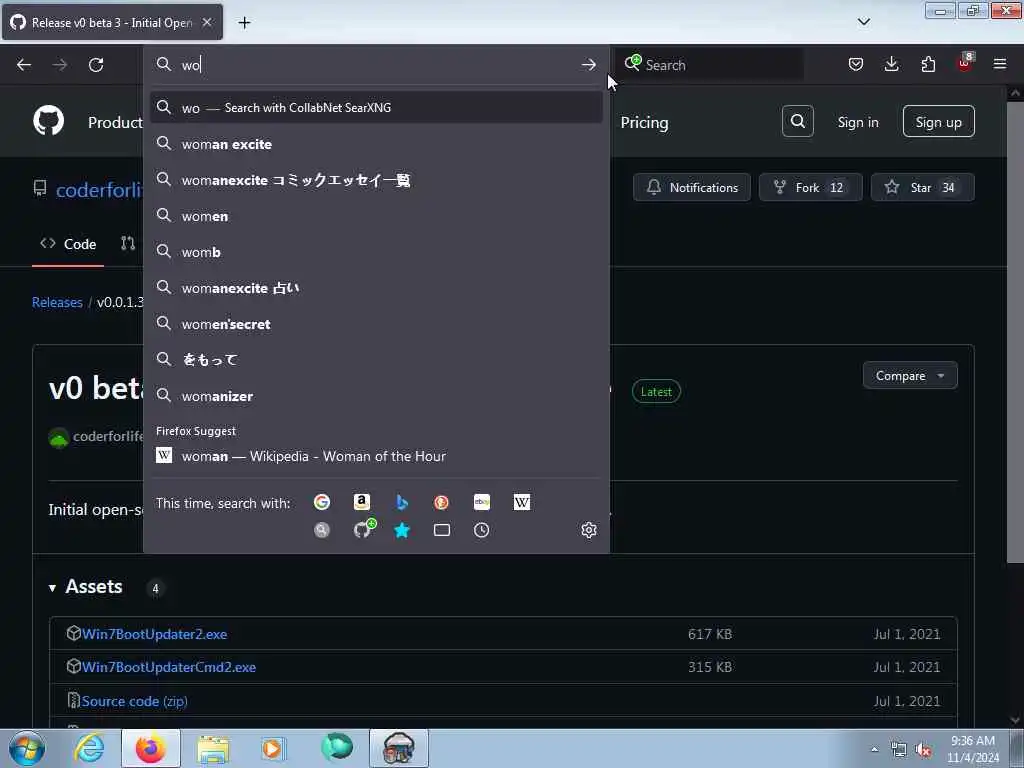Click the muted volume tray icon

point(923,750)
